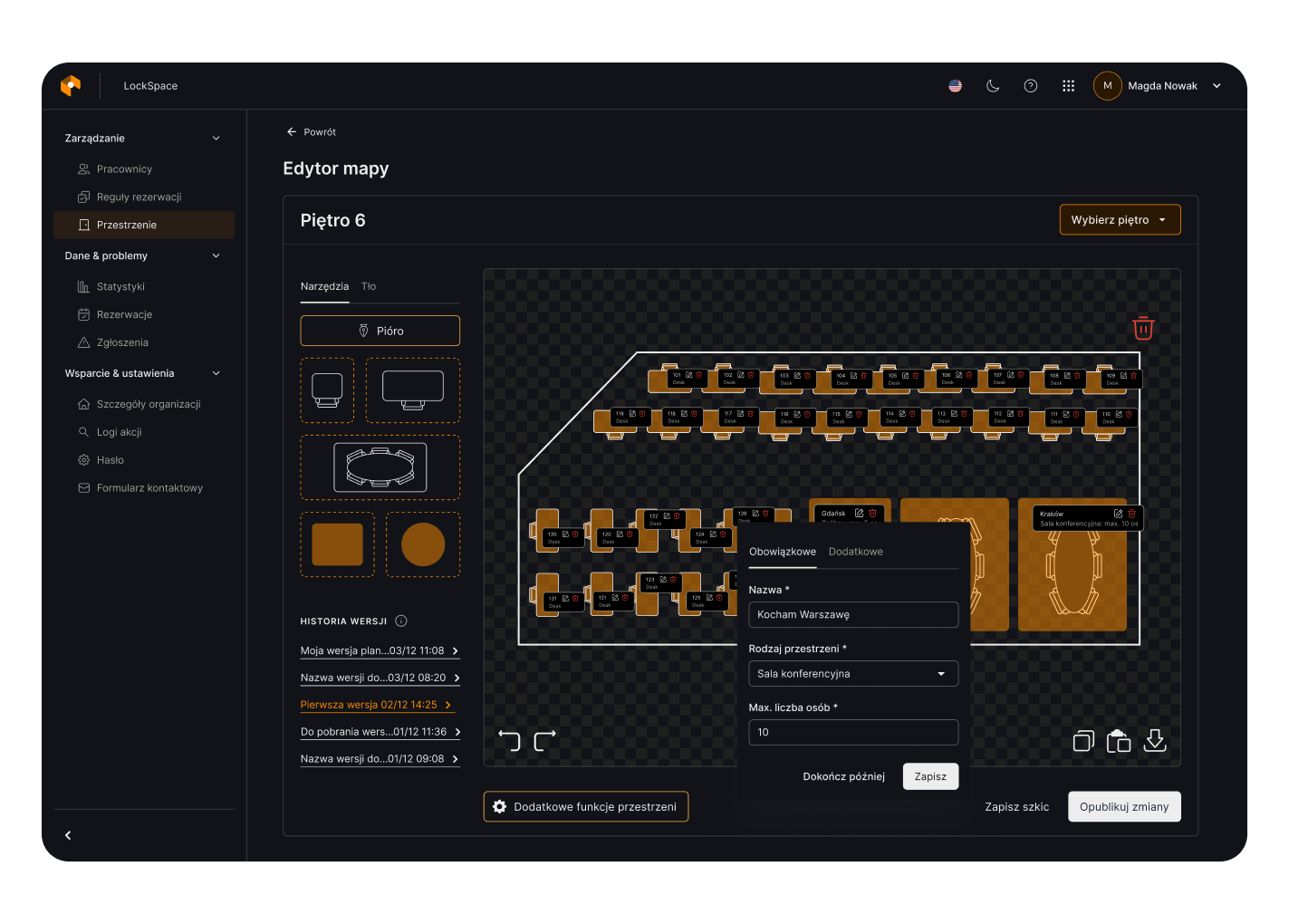Select the brown circle shape swatch
This screenshot has width=1289, height=924.
[x=423, y=544]
